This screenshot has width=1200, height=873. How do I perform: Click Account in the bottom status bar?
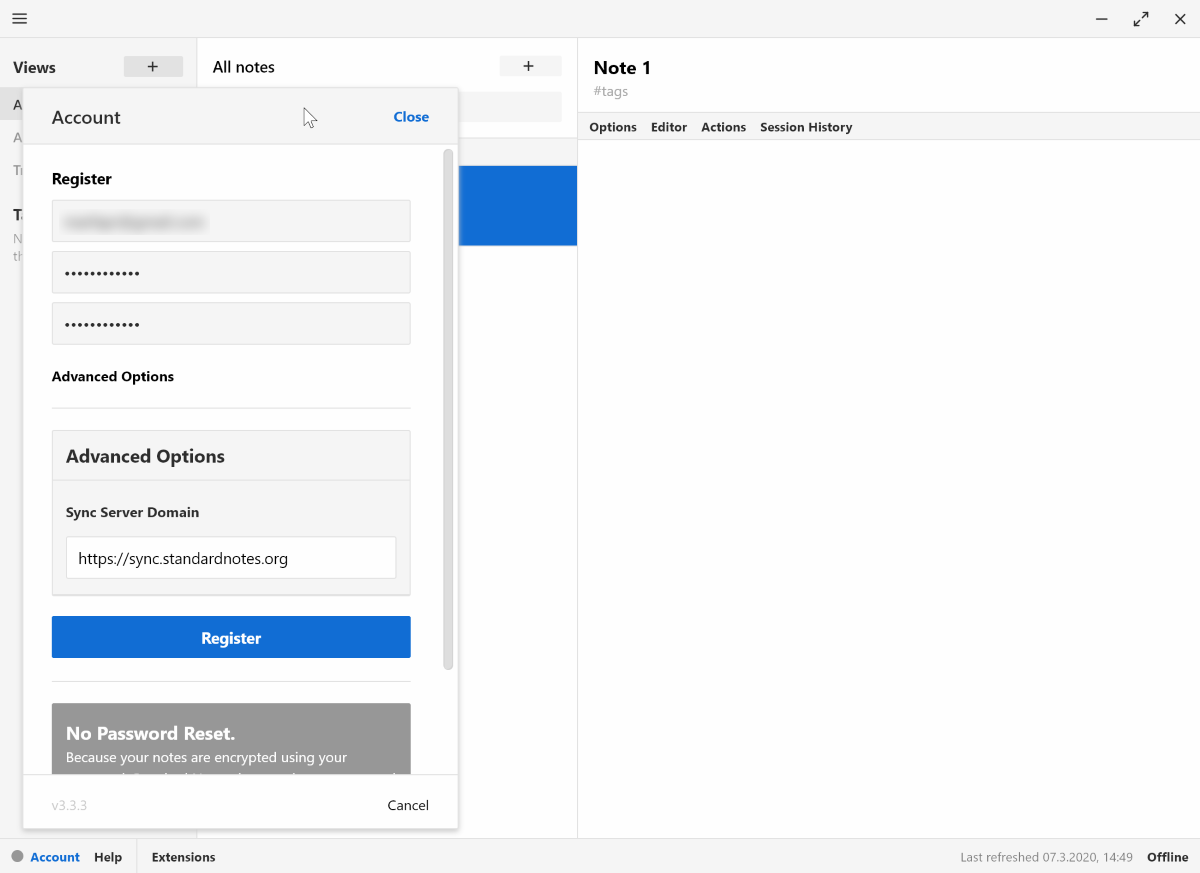point(54,857)
